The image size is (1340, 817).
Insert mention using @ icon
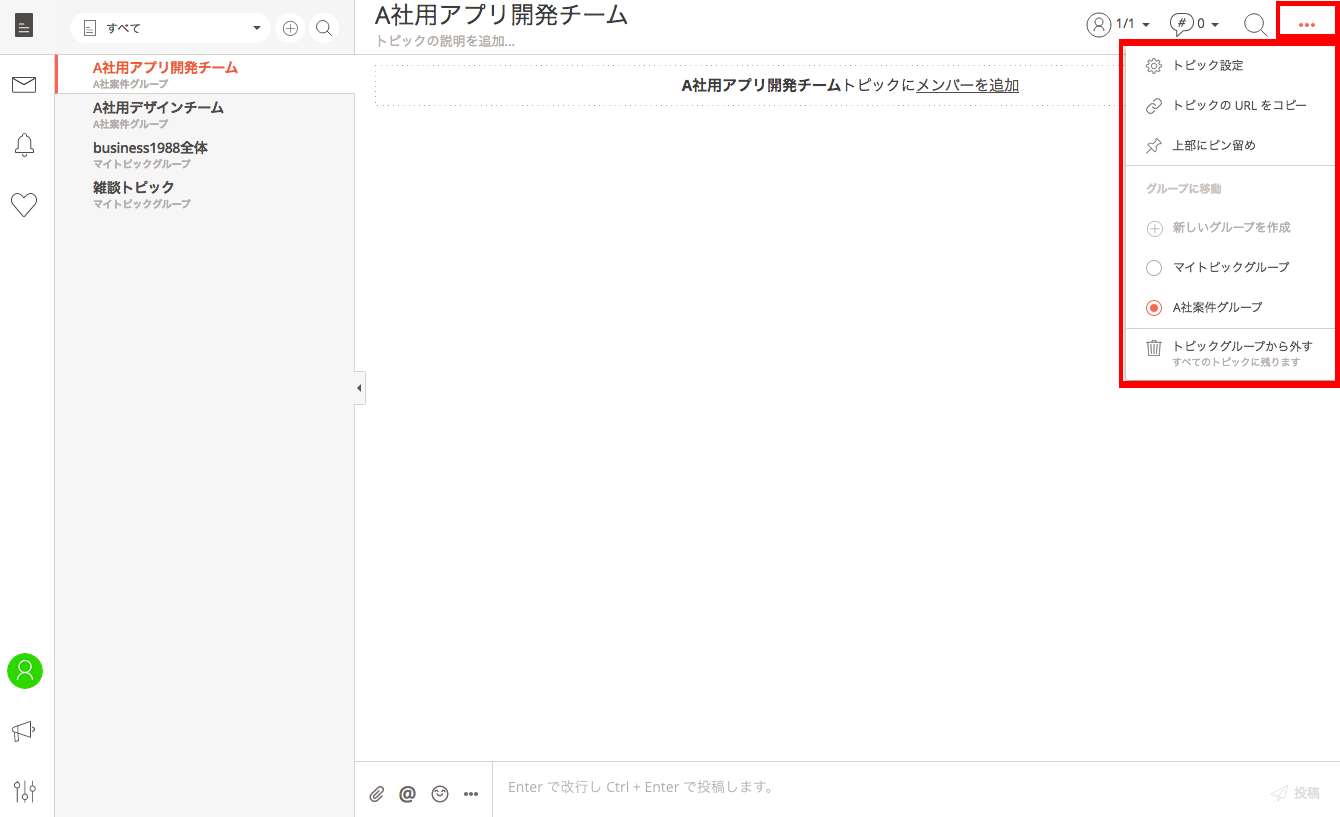[x=407, y=794]
